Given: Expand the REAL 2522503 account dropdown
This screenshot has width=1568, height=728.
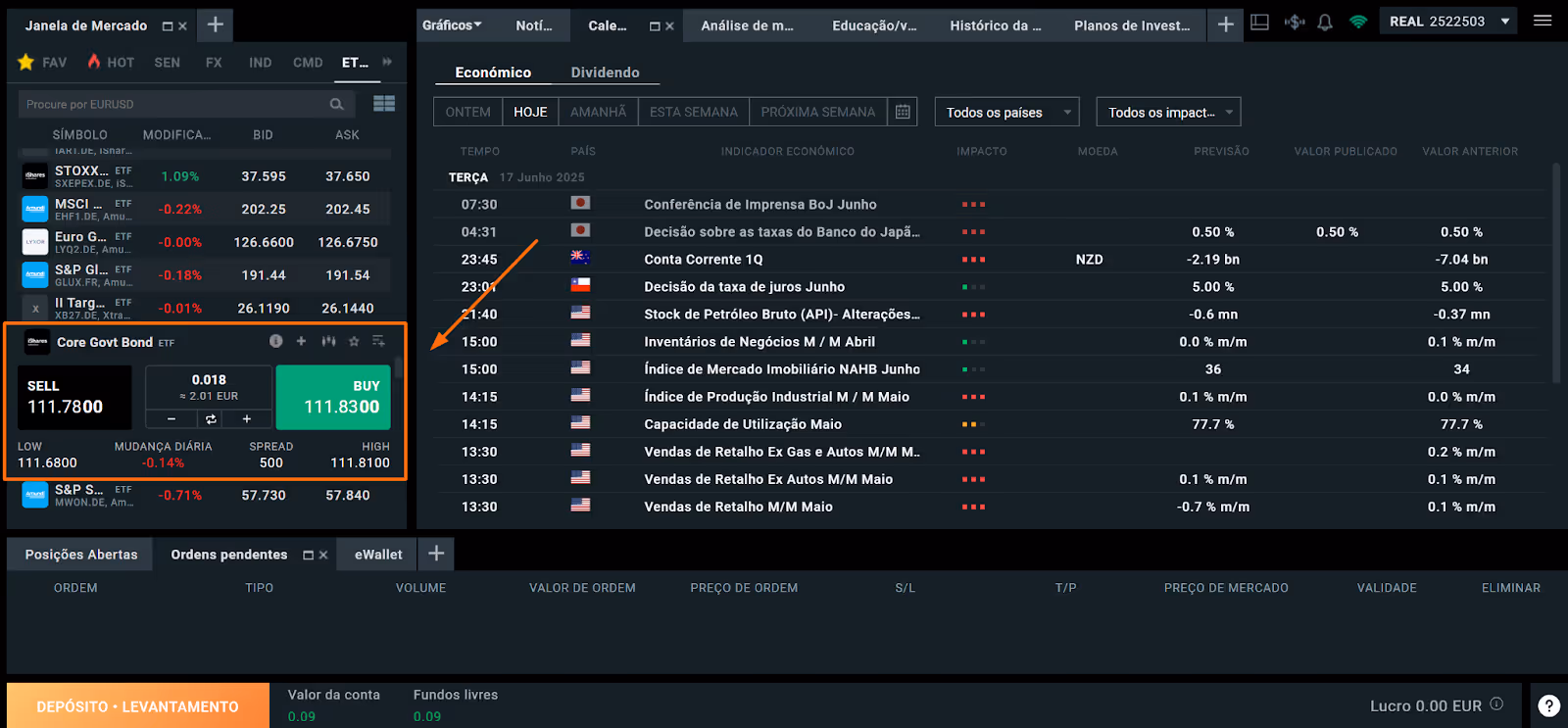Looking at the screenshot, I should tap(1505, 21).
